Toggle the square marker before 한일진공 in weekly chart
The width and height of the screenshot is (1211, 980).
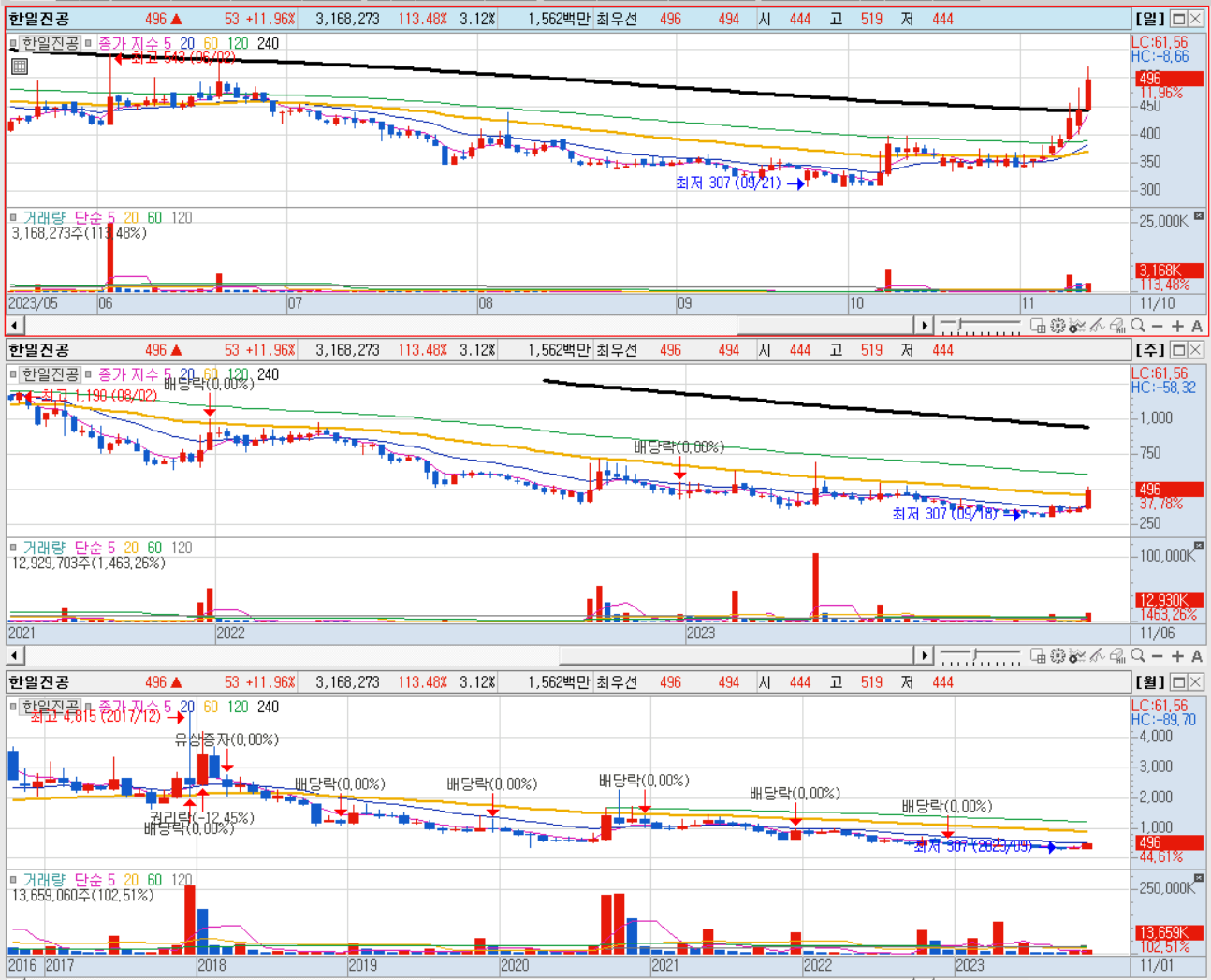[x=14, y=374]
